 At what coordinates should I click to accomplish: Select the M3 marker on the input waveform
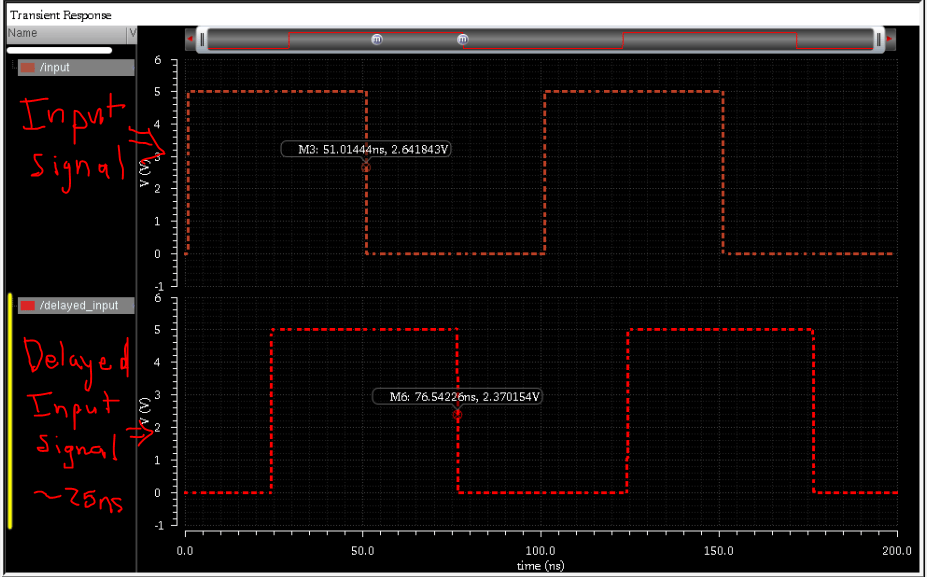coord(365,167)
